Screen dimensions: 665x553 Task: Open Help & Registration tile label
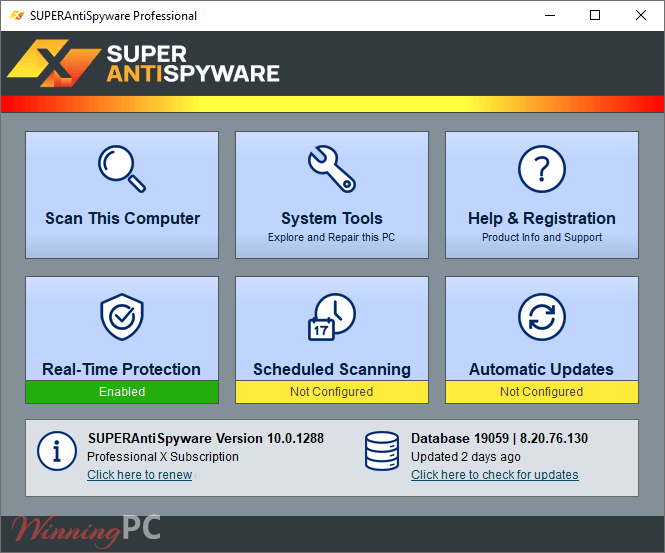point(542,218)
